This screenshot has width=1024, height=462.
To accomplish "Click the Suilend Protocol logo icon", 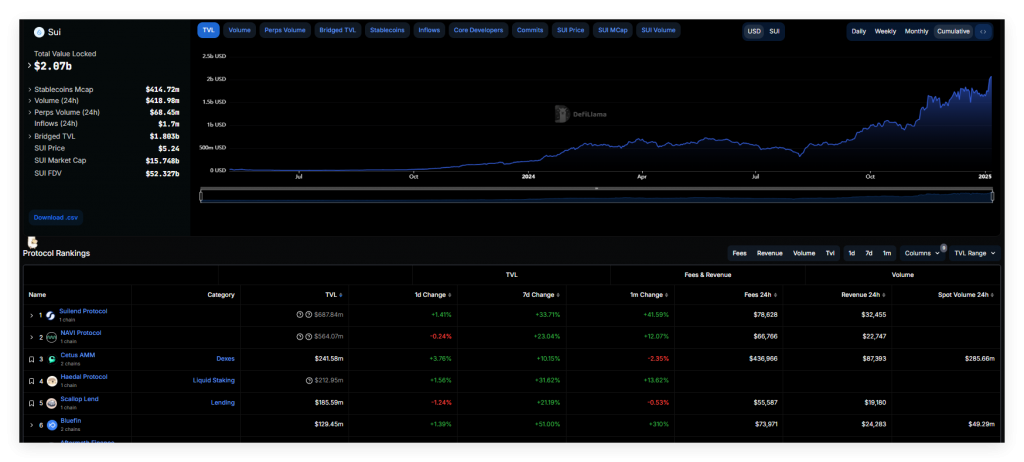I will [51, 316].
